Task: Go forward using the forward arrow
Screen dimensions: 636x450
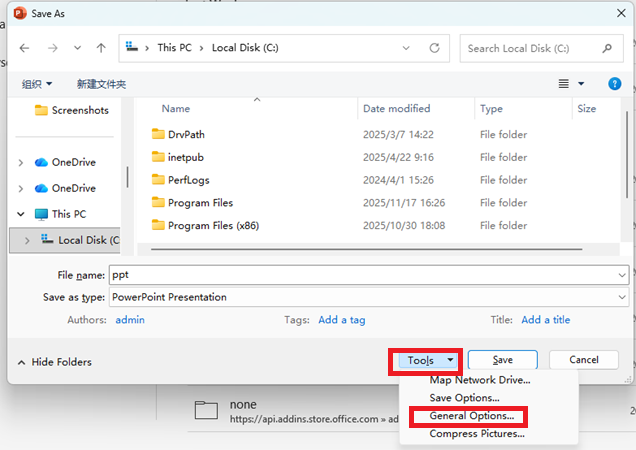Action: tap(53, 48)
